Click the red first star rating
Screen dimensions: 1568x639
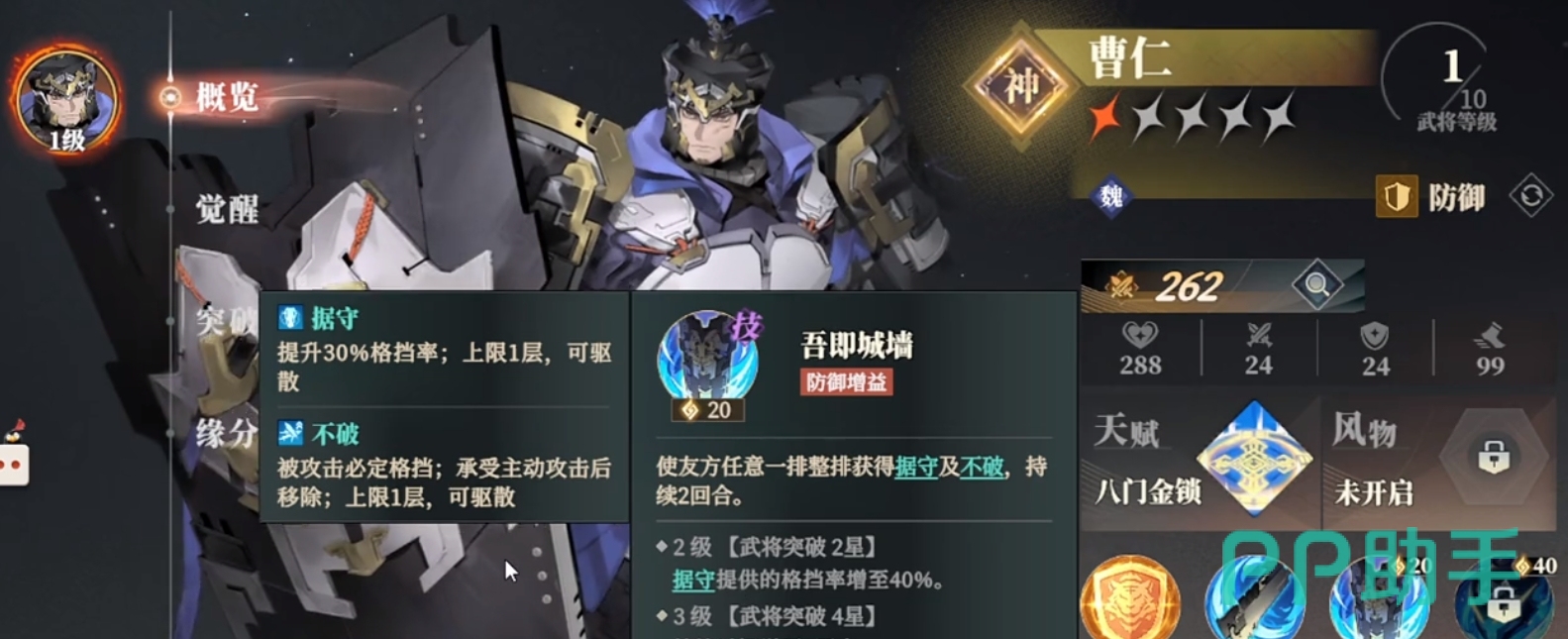coord(1104,118)
